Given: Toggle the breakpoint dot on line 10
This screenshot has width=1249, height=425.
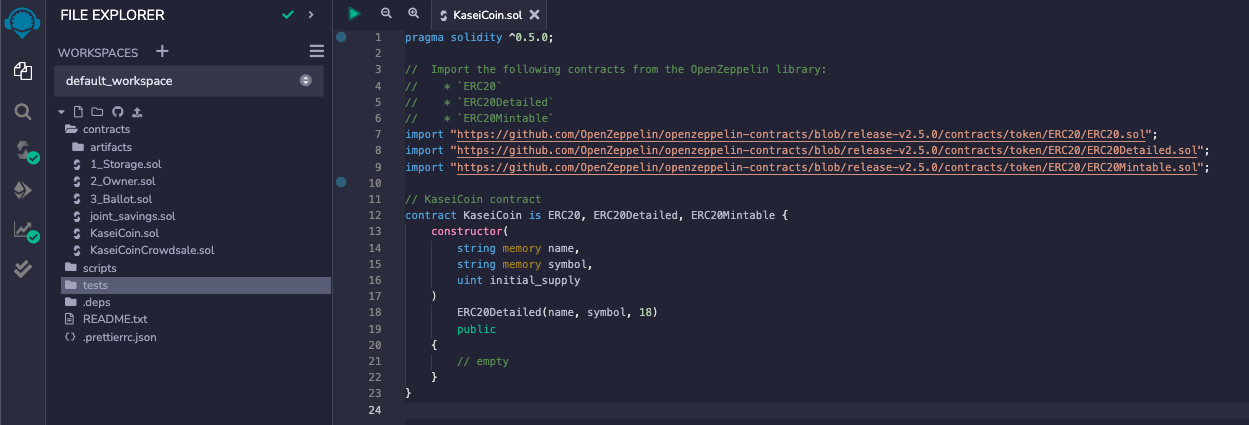Looking at the screenshot, I should pos(341,183).
